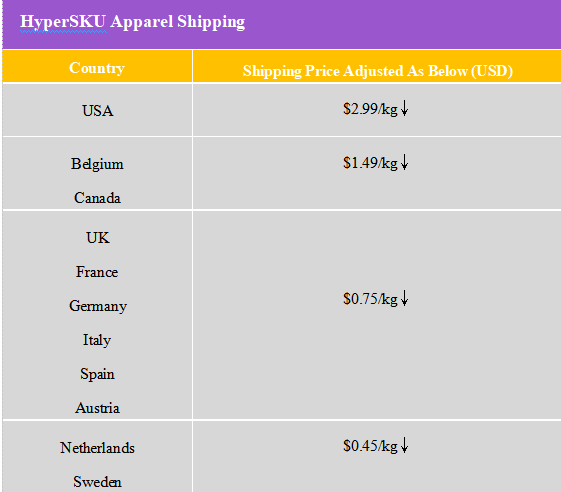Click the $2.99/kg price text
561x492 pixels.
pos(370,109)
